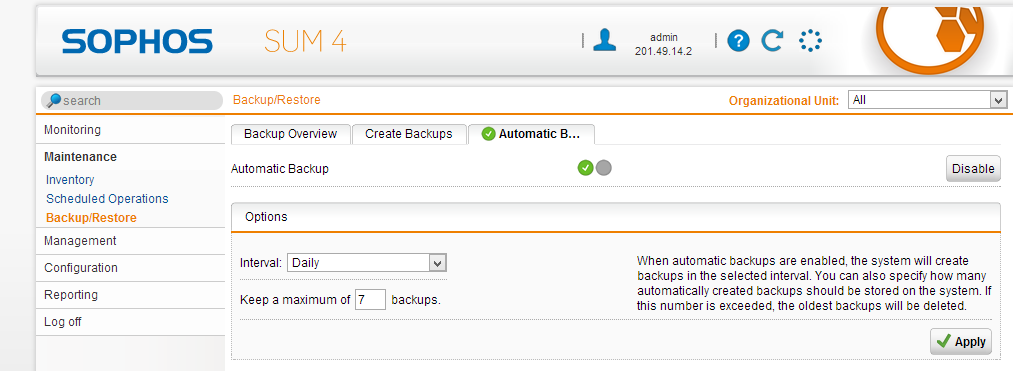The width and height of the screenshot is (1013, 371).
Task: Click the Sophos logo
Action: click(137, 41)
